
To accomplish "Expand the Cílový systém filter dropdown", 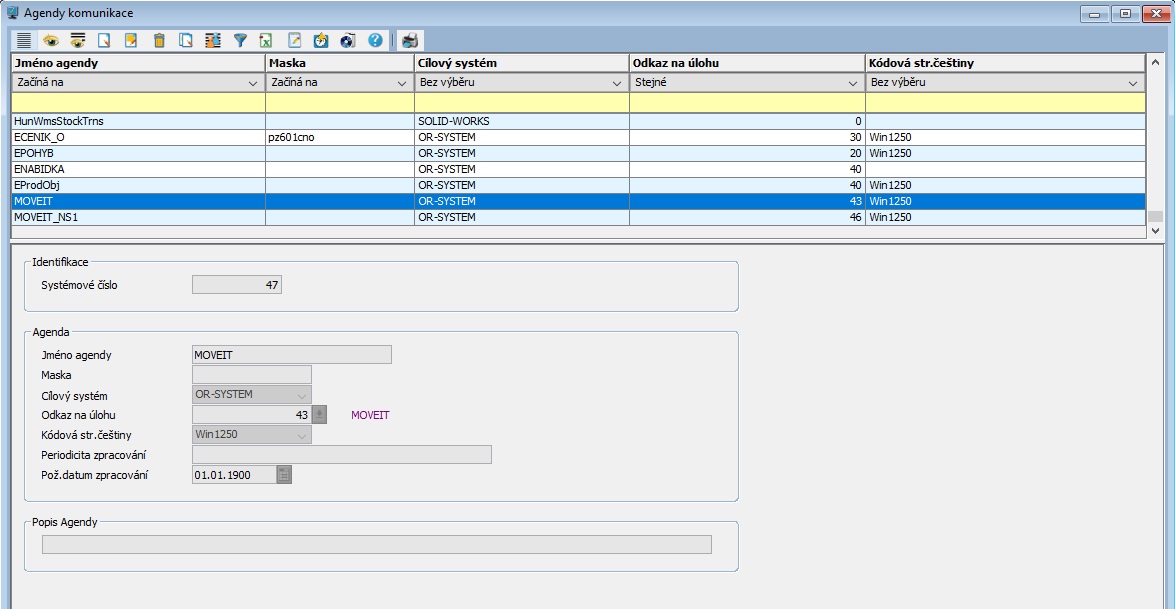I will tap(617, 83).
